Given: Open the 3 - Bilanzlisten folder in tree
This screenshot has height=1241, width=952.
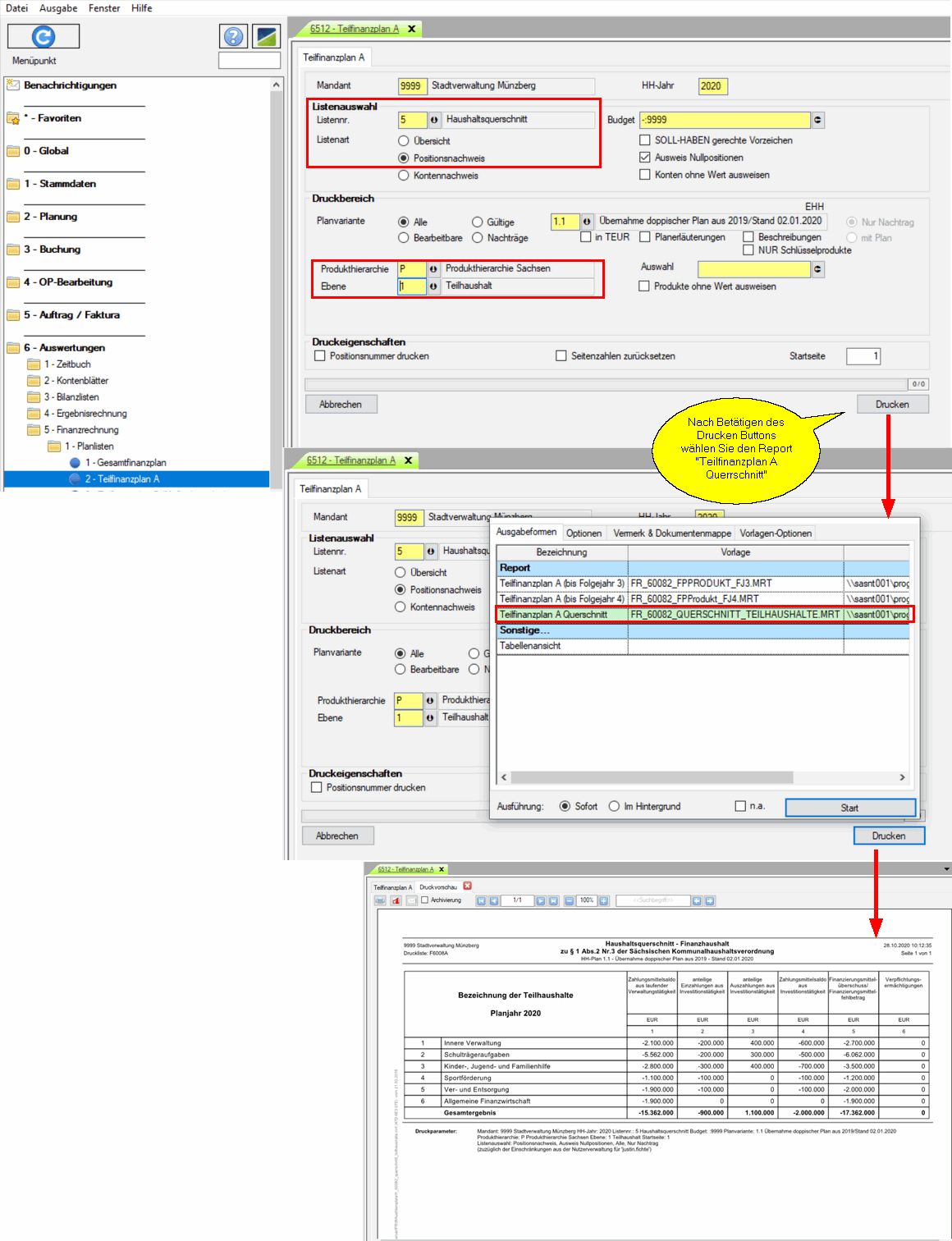Looking at the screenshot, I should coord(71,397).
